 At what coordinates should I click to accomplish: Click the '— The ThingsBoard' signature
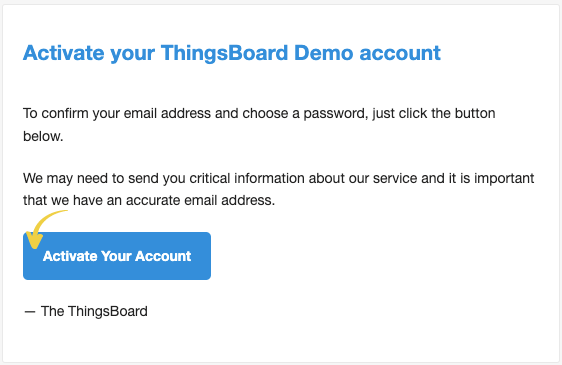tap(86, 311)
